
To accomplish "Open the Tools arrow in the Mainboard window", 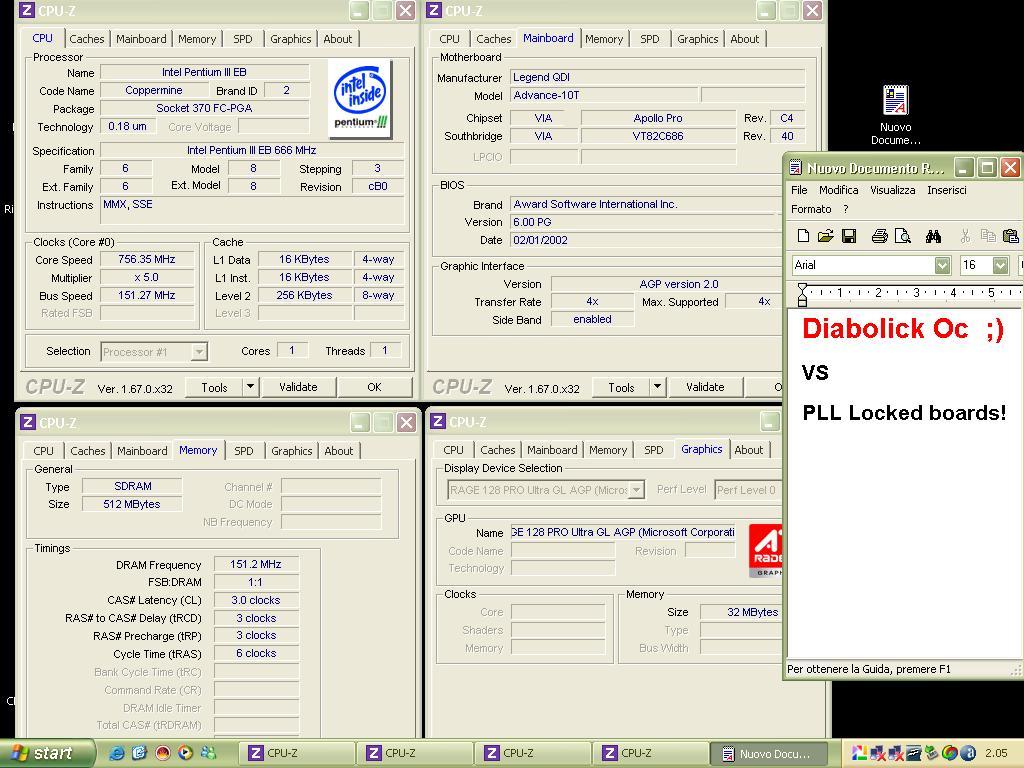I will (x=657, y=387).
